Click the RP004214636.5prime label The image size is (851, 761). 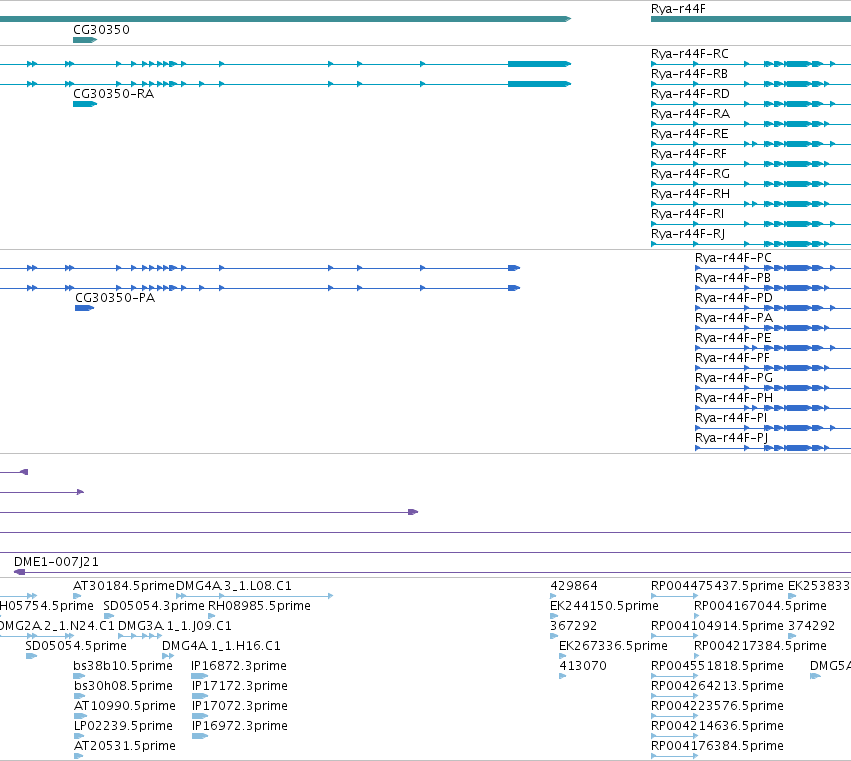point(717,726)
